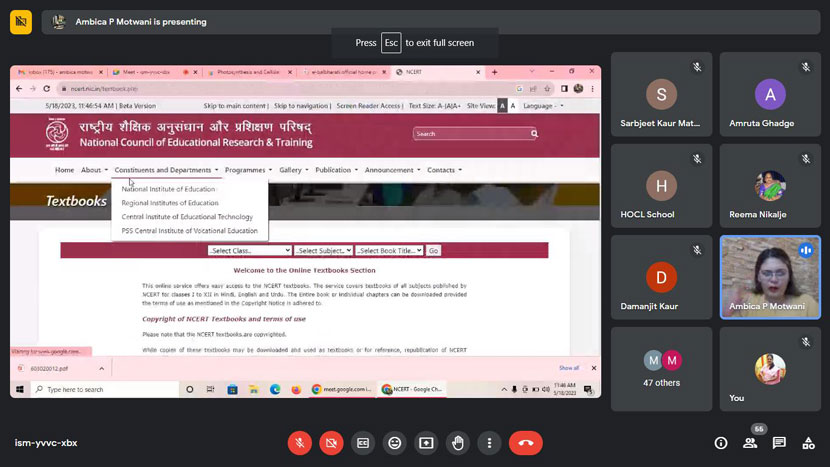Open Microsoft Edge from taskbar
Image resolution: width=830 pixels, height=467 pixels.
275,389
